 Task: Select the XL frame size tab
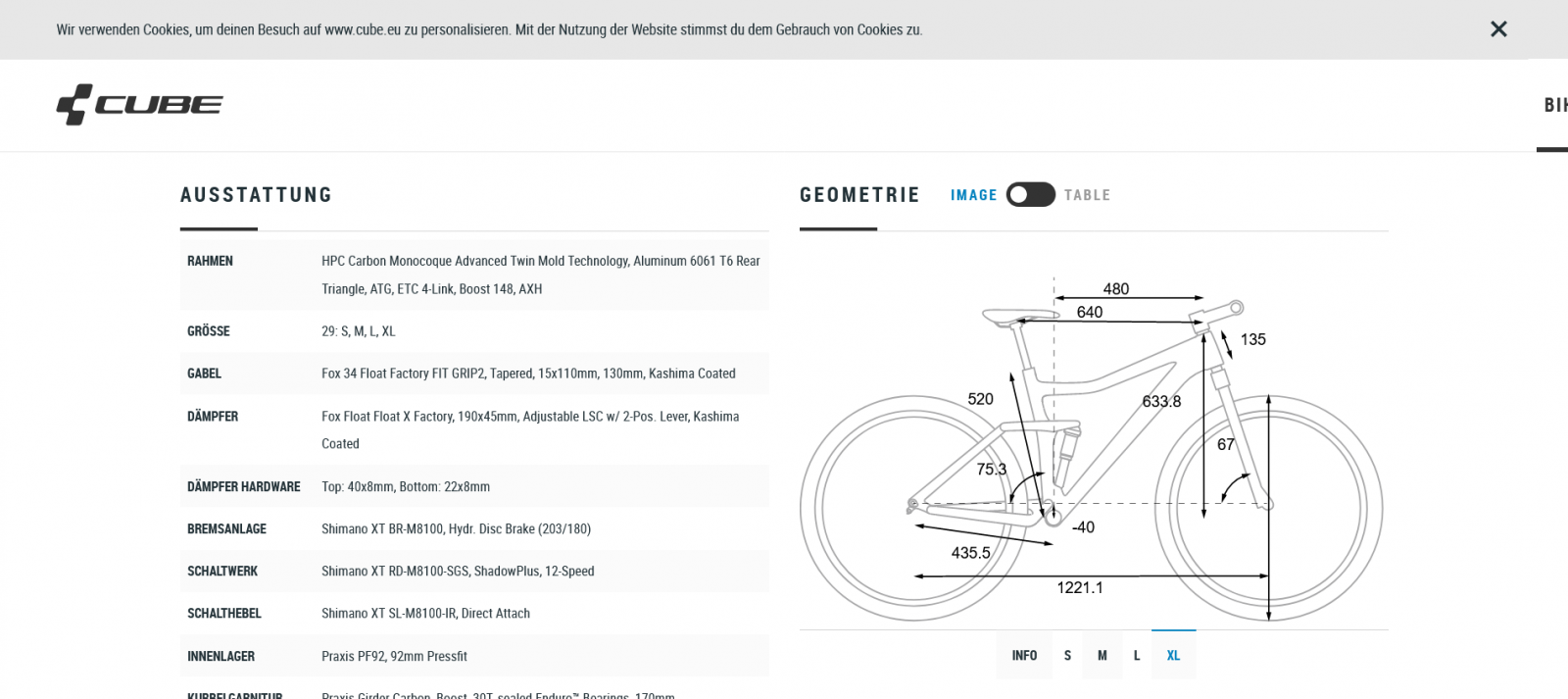point(1173,656)
